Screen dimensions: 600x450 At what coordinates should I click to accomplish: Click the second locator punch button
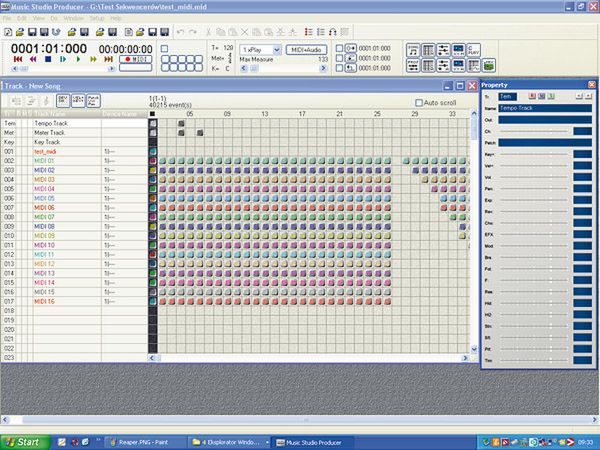point(351,58)
